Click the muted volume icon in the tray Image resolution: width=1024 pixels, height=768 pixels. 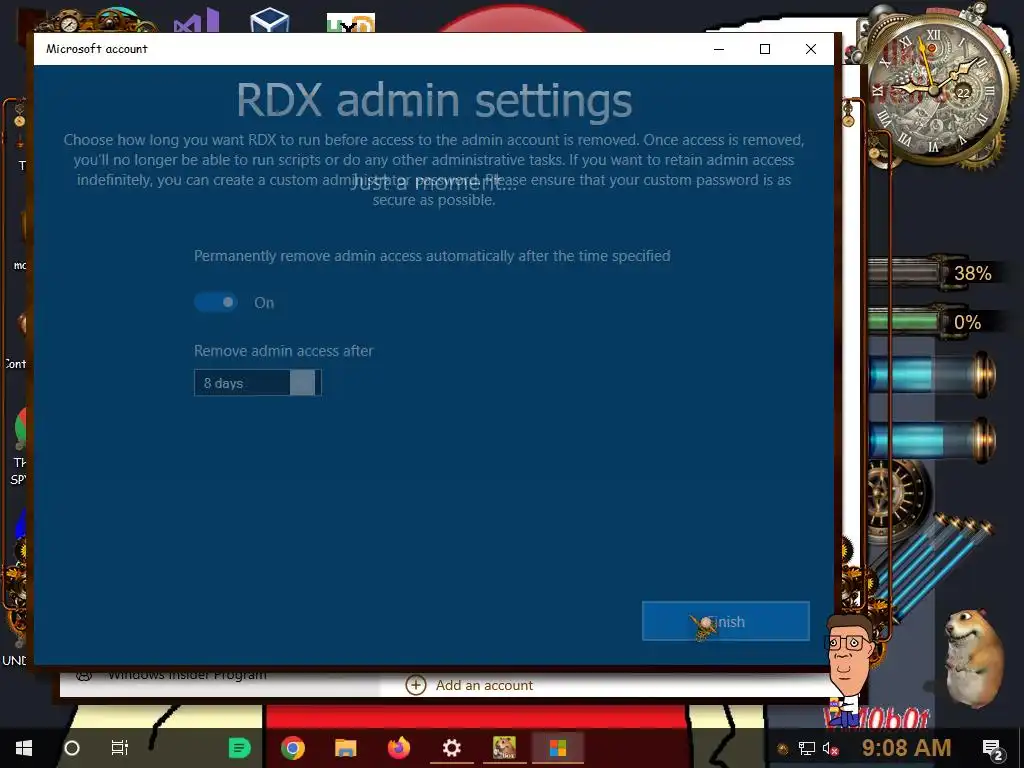coord(830,748)
